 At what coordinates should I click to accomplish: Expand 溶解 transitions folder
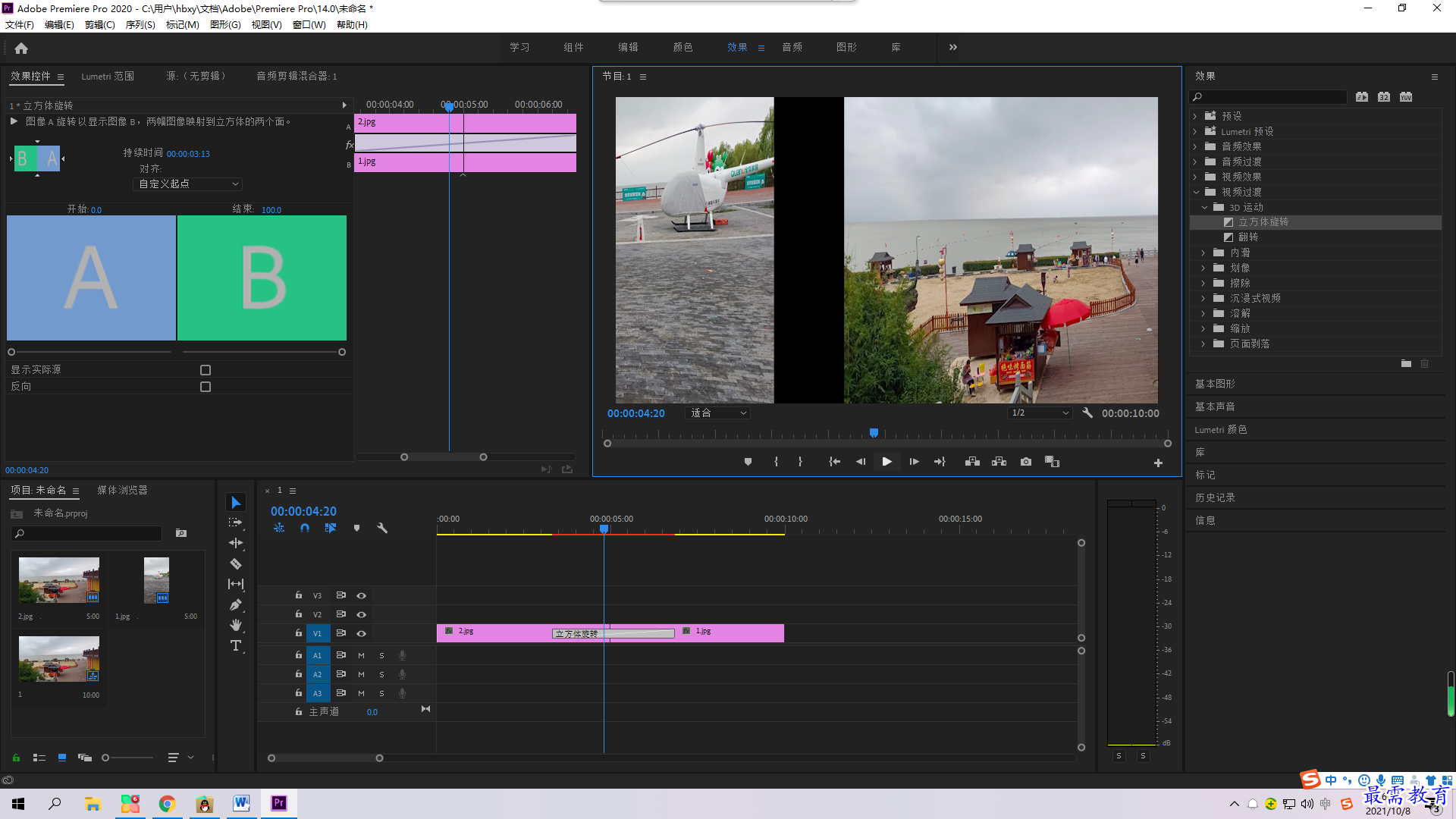click(x=1203, y=313)
